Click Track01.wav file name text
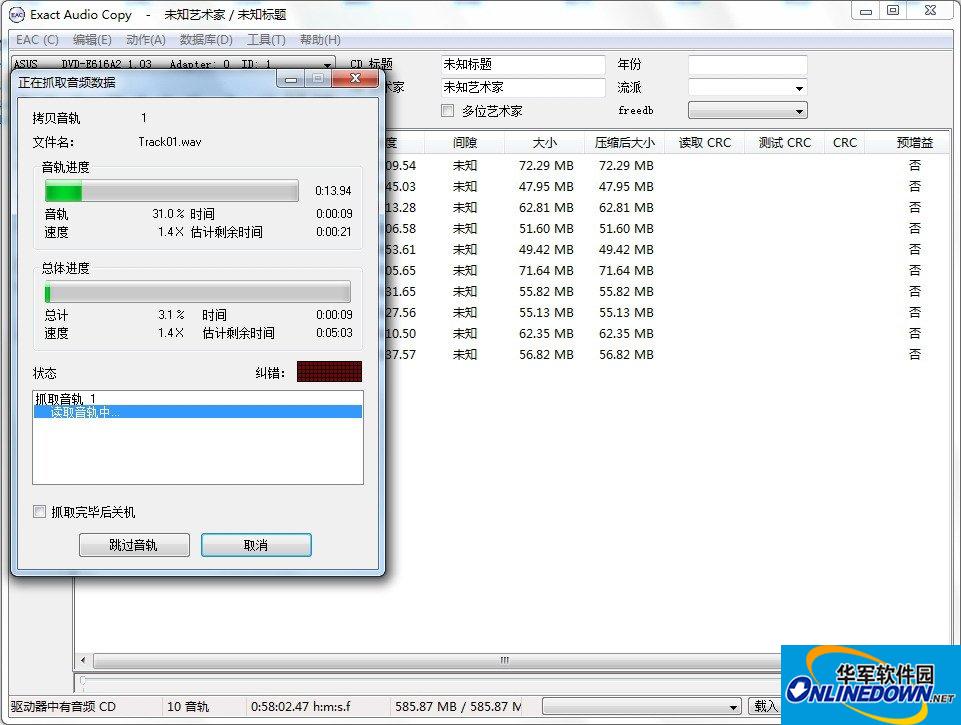The width and height of the screenshot is (961, 725). coord(170,142)
